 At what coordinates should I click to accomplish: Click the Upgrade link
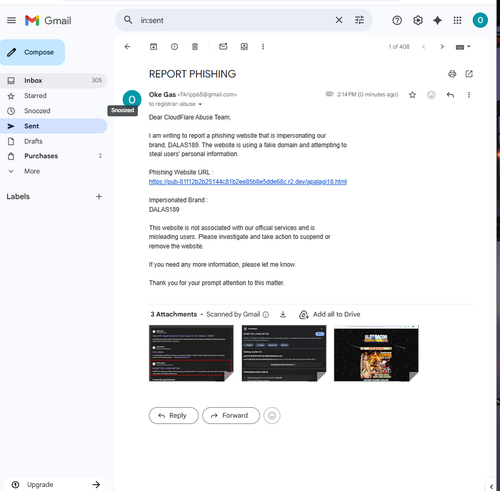pyautogui.click(x=55, y=485)
